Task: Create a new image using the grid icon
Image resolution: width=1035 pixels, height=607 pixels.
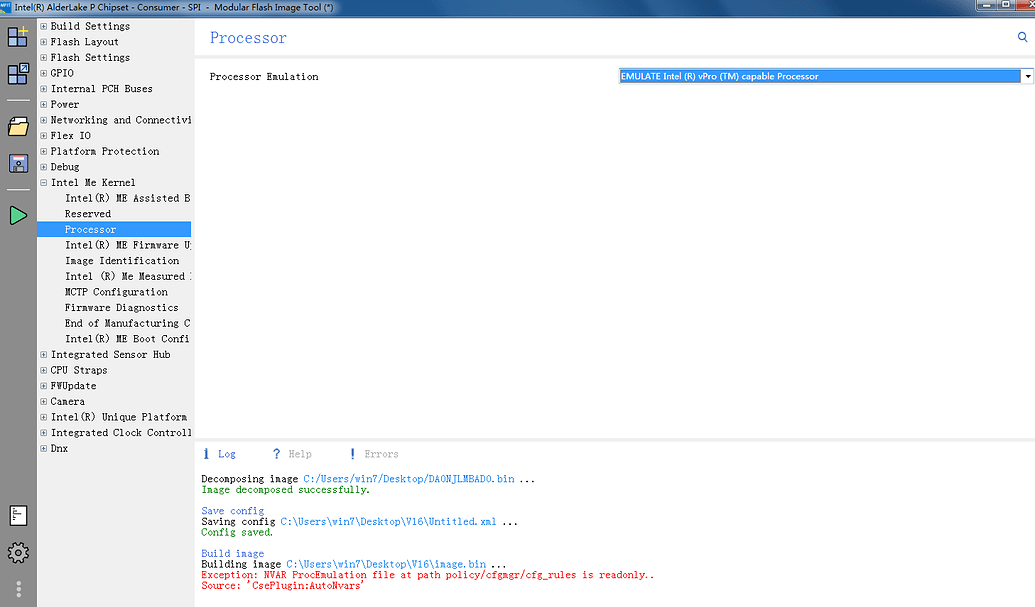Action: click(x=16, y=36)
